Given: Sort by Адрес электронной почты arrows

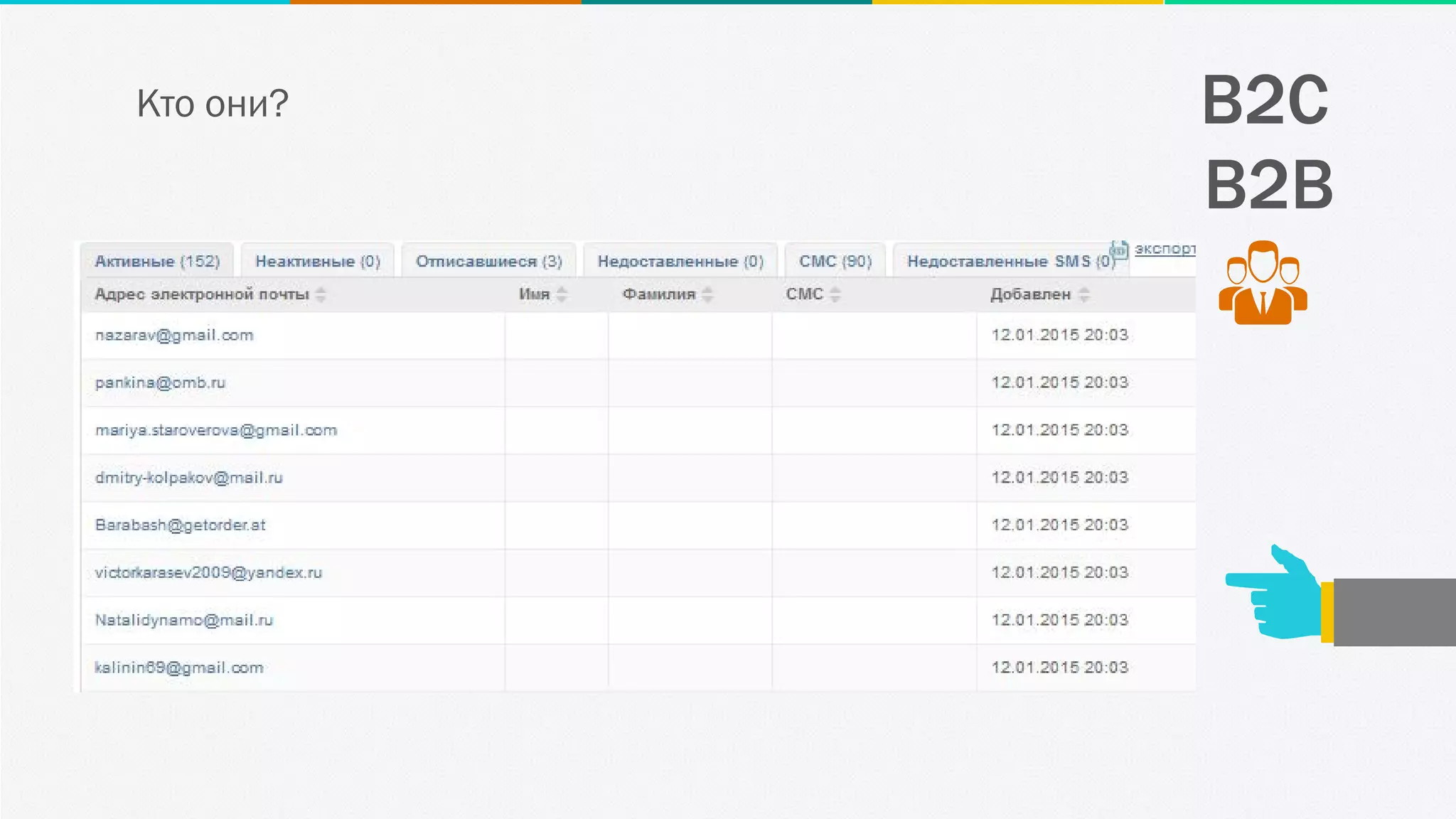Looking at the screenshot, I should tap(321, 294).
